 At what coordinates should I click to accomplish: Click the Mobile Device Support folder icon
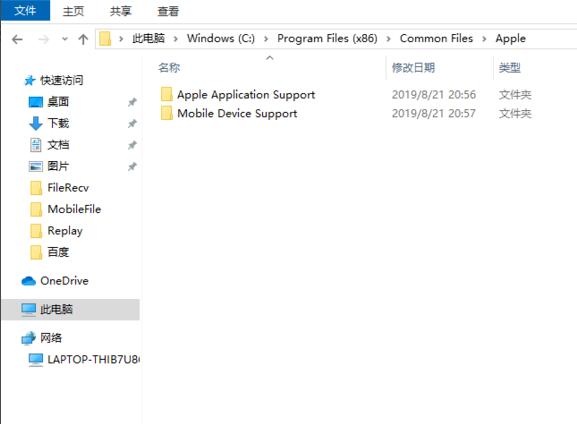[166, 113]
